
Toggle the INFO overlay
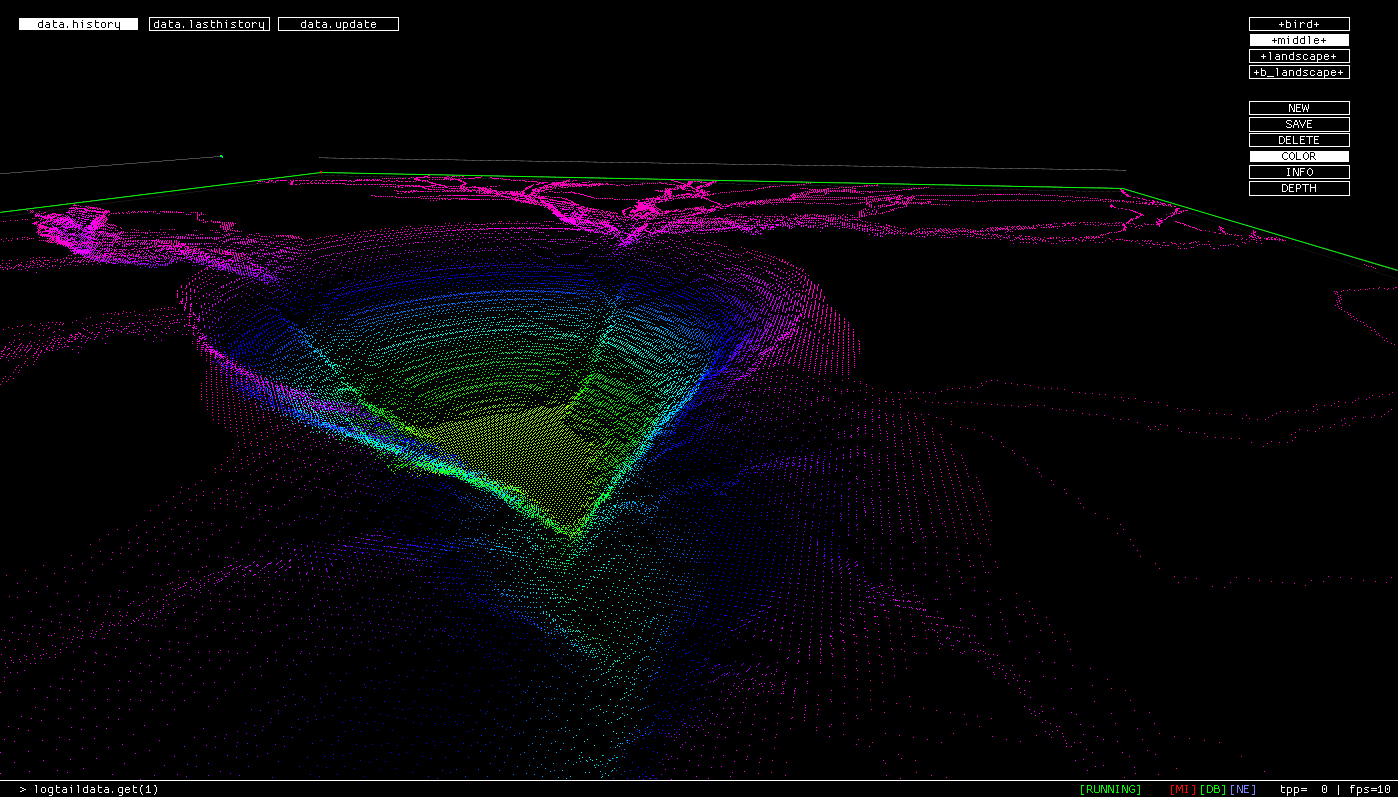[x=1298, y=172]
